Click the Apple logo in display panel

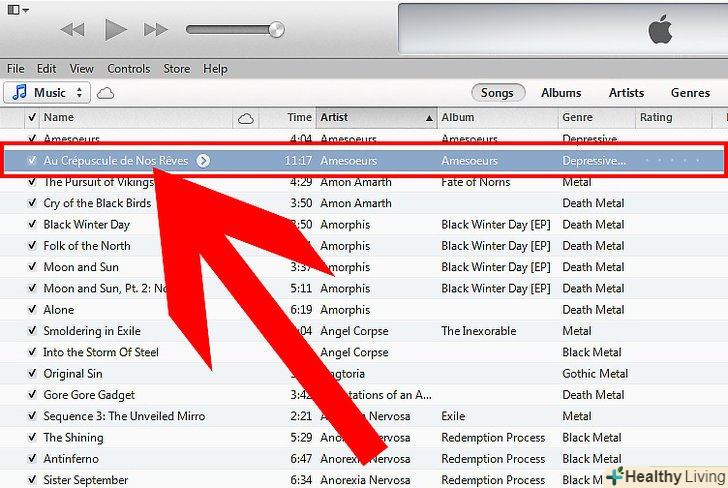tap(660, 29)
